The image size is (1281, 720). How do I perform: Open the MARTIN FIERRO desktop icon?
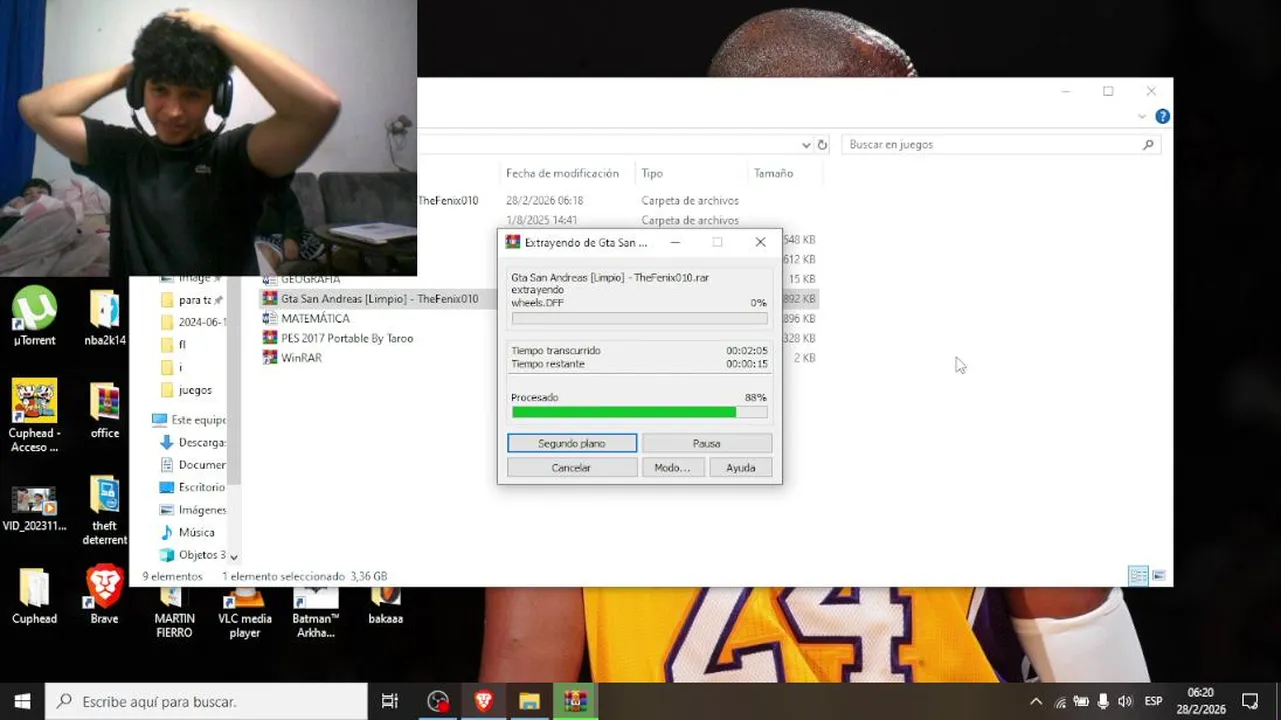click(174, 612)
